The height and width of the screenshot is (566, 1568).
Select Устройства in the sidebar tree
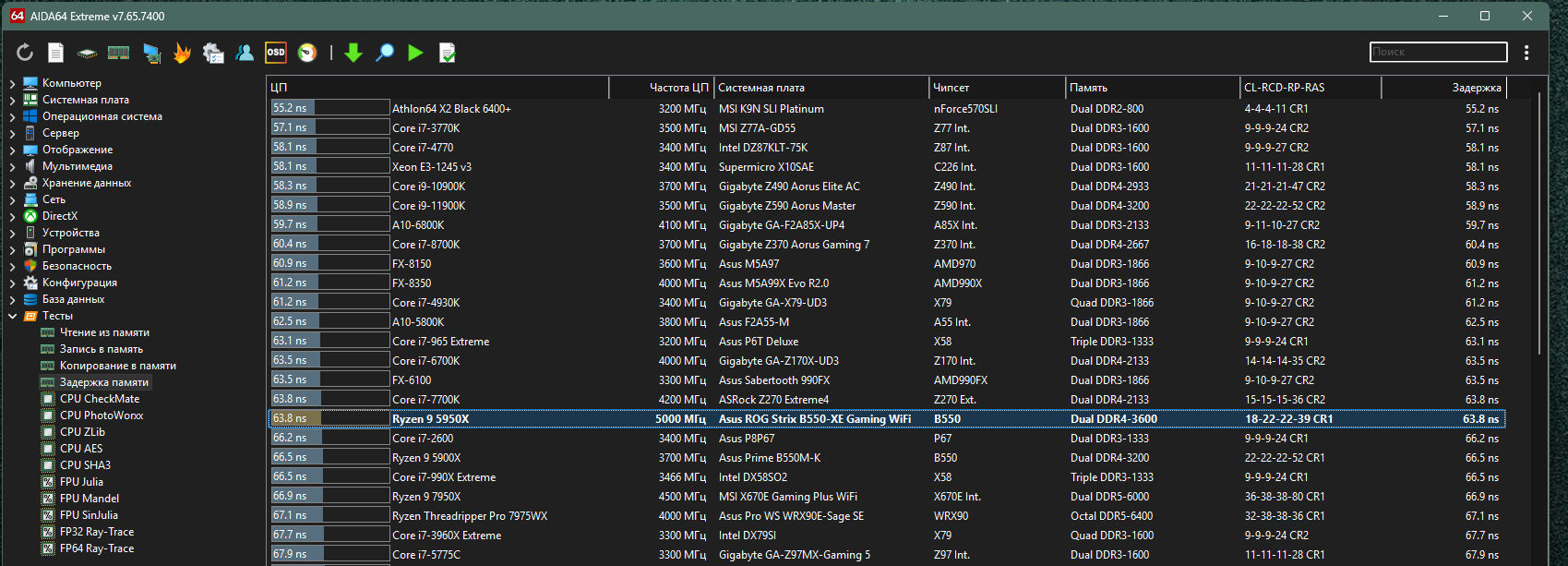(70, 233)
